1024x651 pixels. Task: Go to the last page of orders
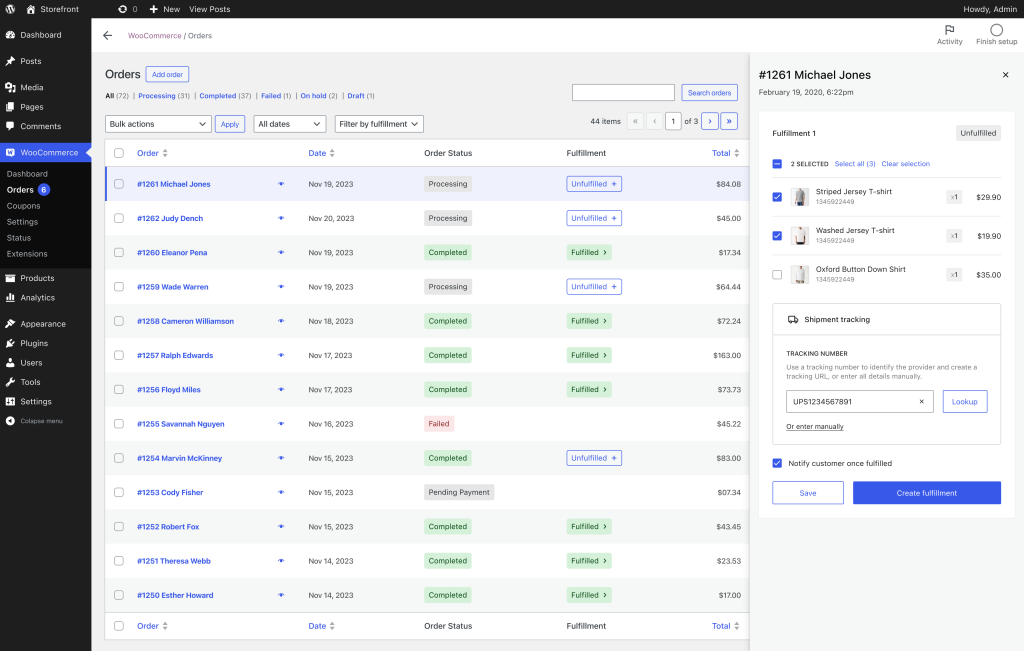(x=729, y=121)
